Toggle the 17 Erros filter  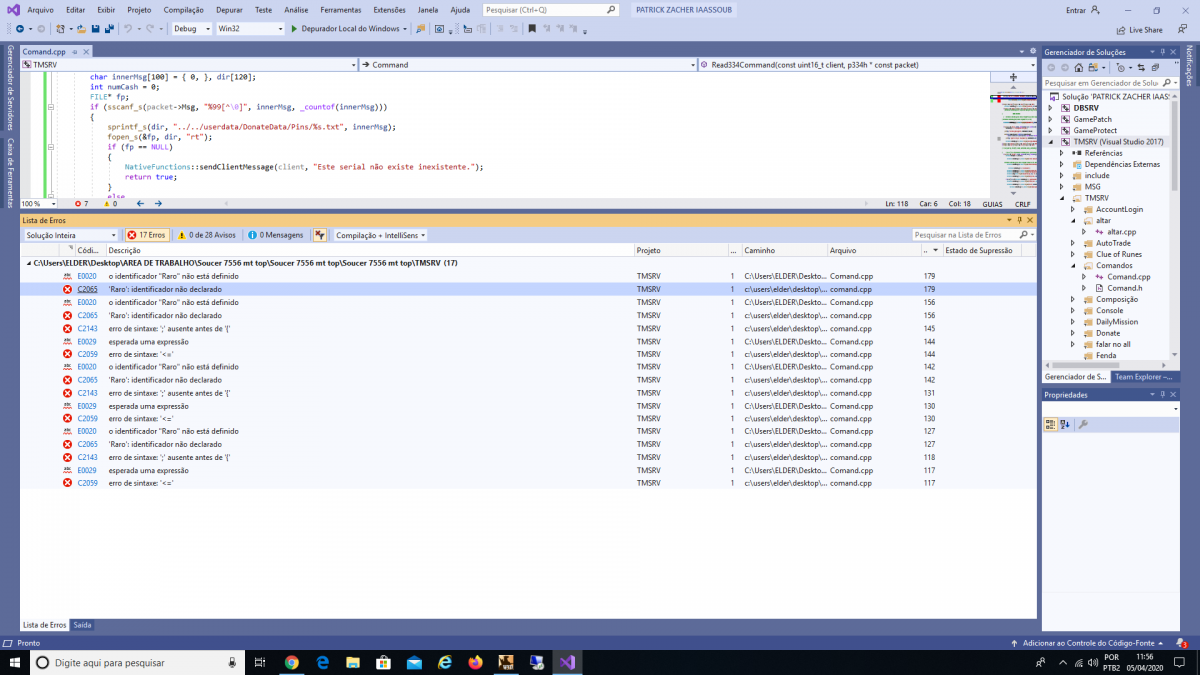click(146, 235)
